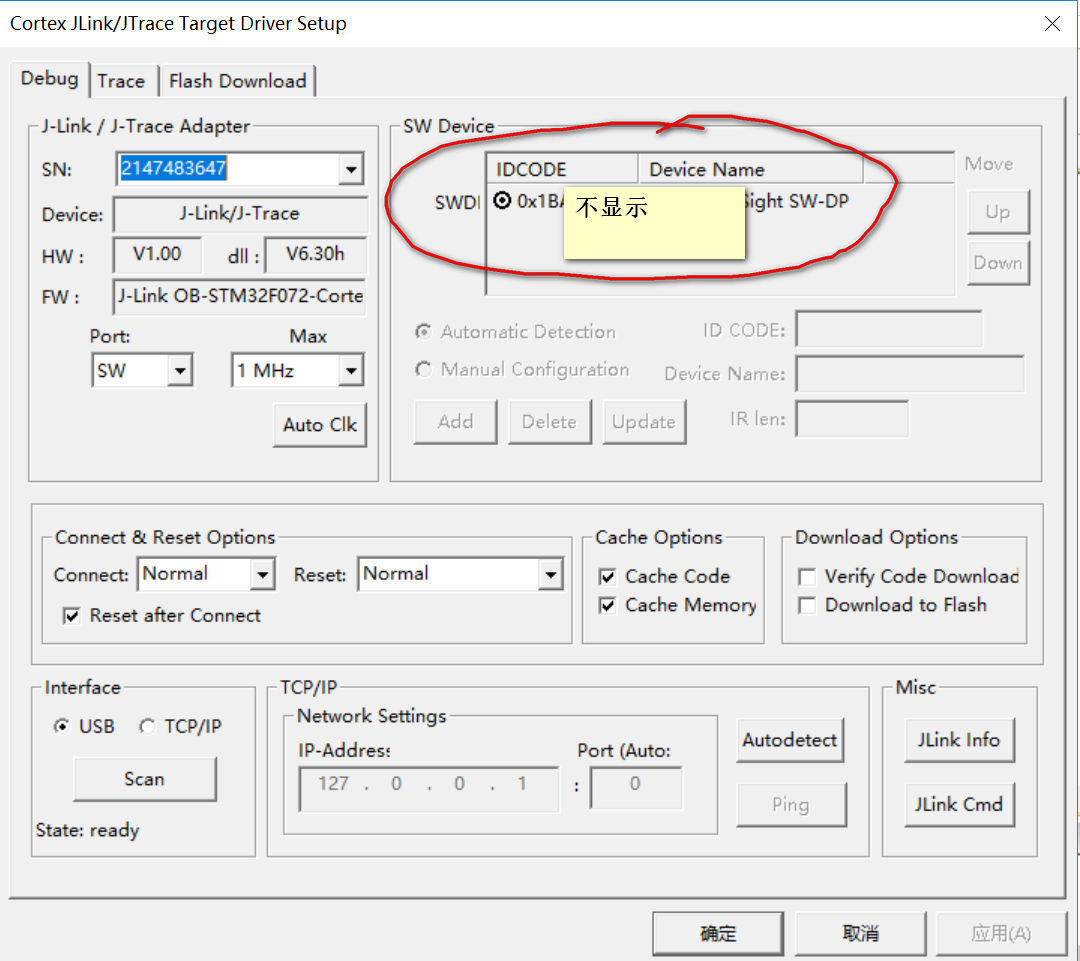Click the Move Up button
The width and height of the screenshot is (1080, 961).
click(x=997, y=212)
